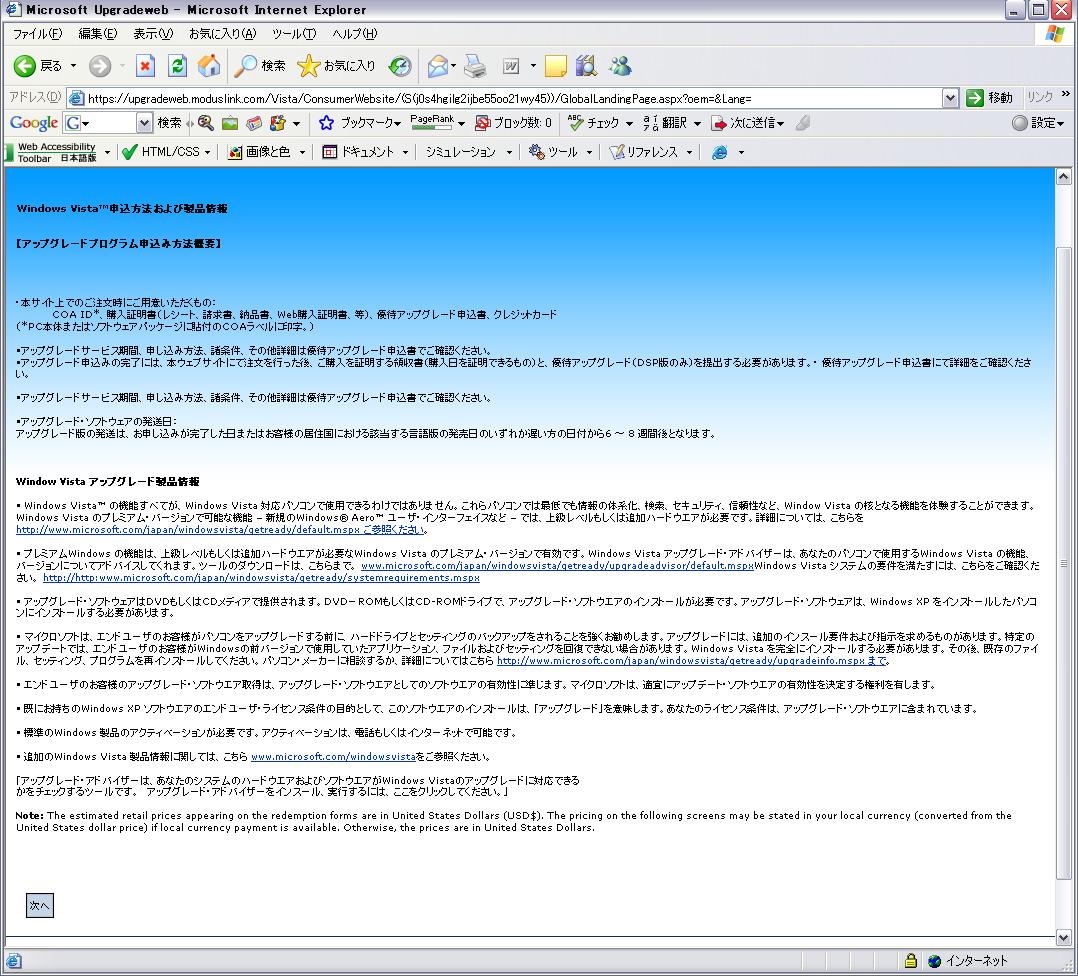
Task: Open the ヘルプ(H) menu
Action: pyautogui.click(x=354, y=34)
